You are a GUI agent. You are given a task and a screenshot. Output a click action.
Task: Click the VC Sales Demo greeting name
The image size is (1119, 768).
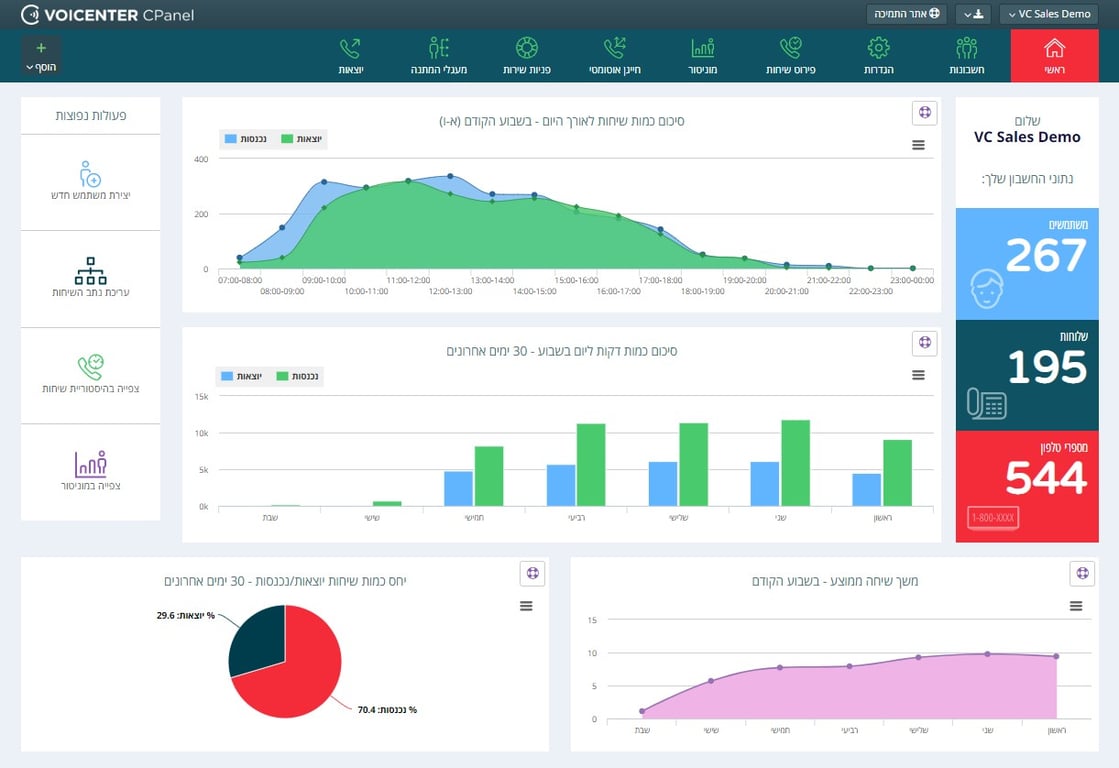click(1027, 137)
